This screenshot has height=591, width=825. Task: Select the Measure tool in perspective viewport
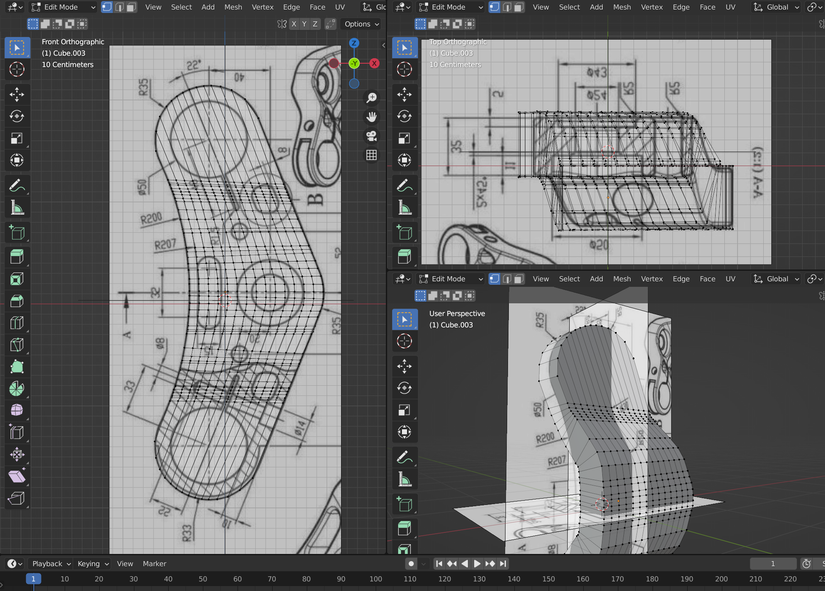pyautogui.click(x=405, y=480)
